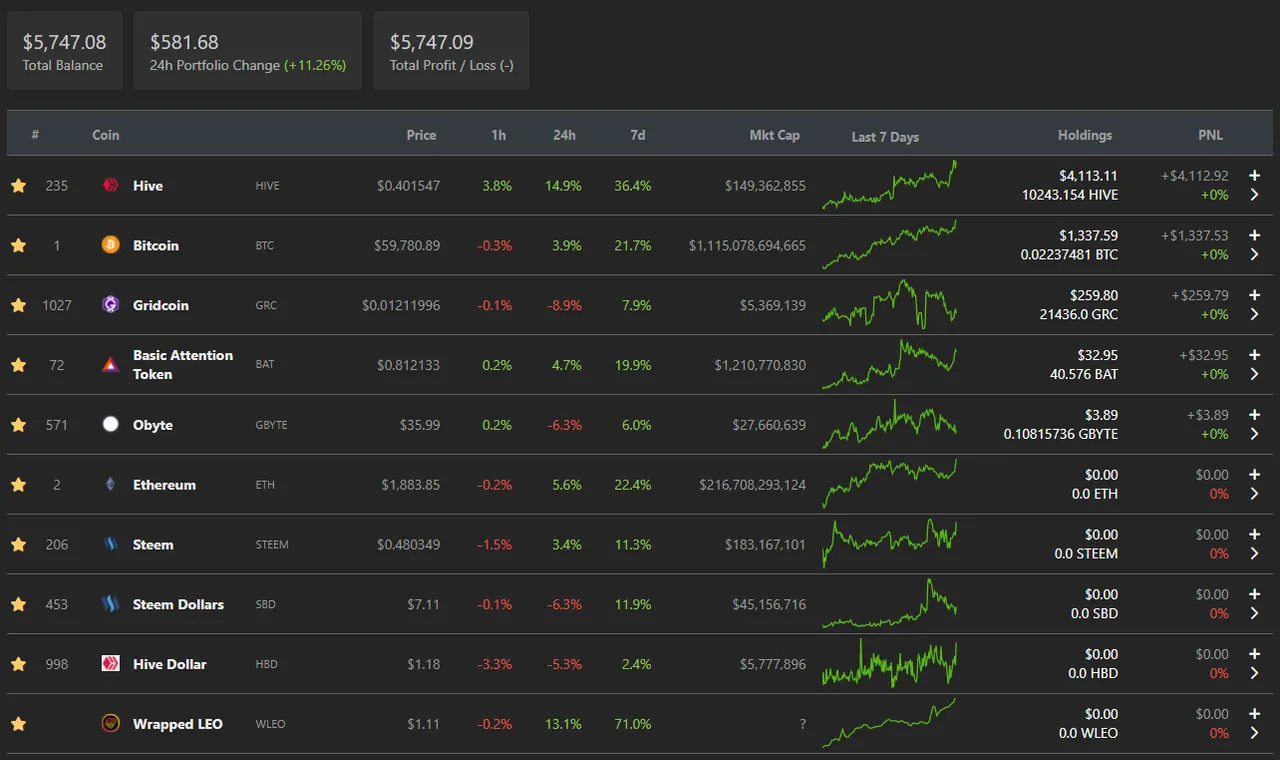This screenshot has height=760, width=1280.
Task: Add a transaction with Steem Dollars plus icon
Action: [x=1254, y=594]
